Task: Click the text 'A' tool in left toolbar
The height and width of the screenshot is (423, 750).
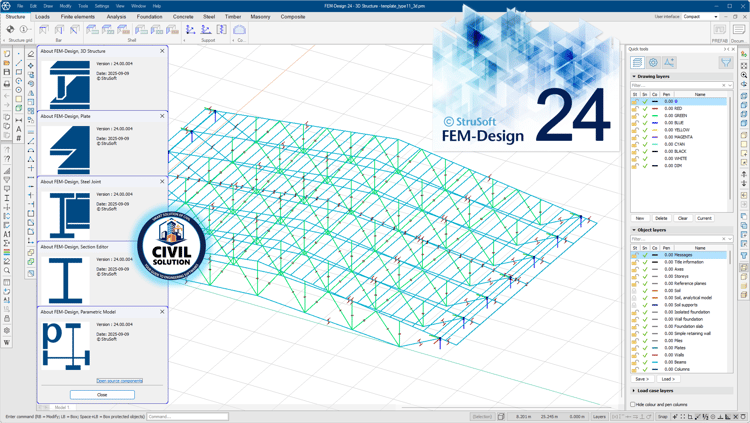Action: pos(19,129)
